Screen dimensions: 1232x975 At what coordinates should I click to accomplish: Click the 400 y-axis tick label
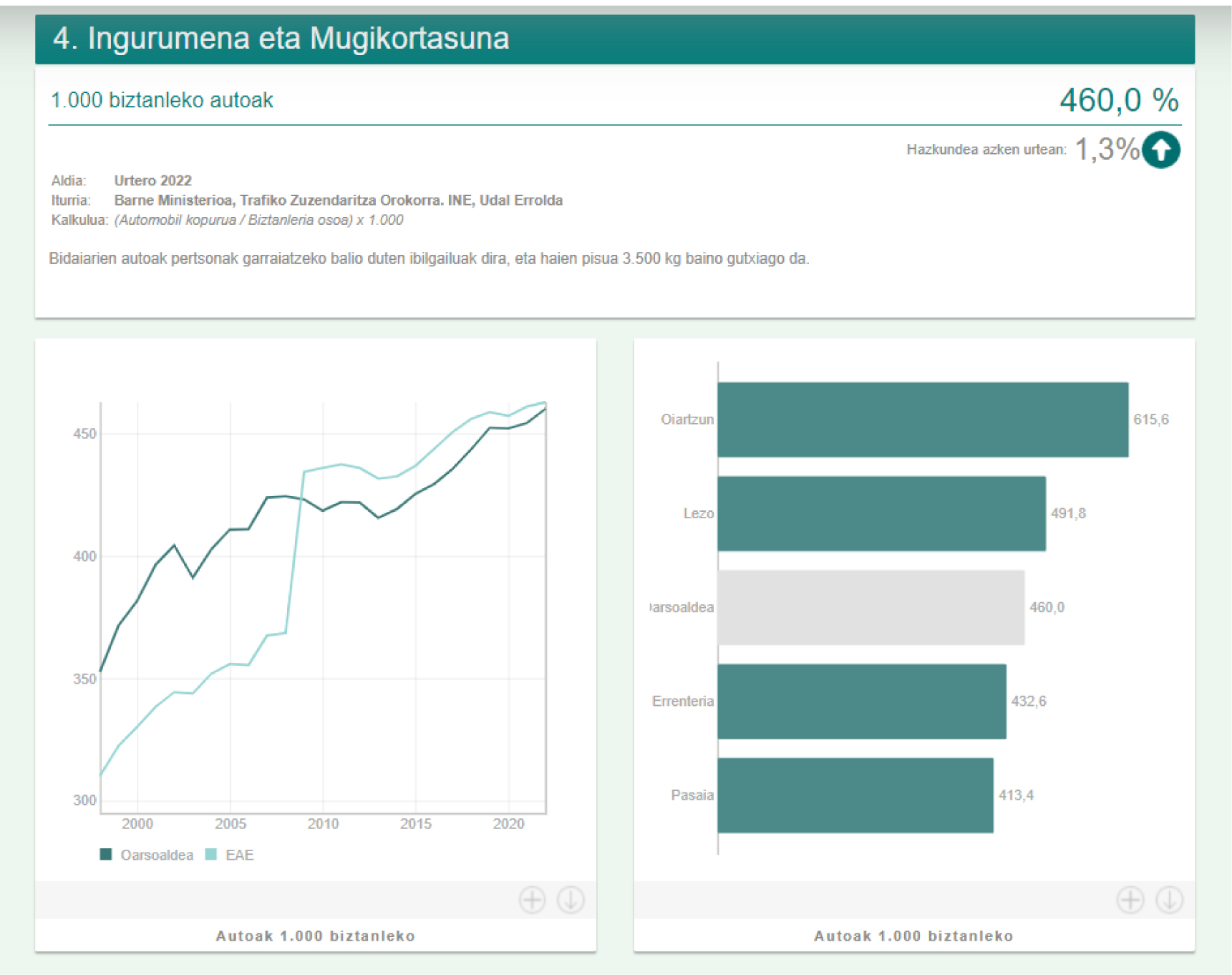click(84, 556)
